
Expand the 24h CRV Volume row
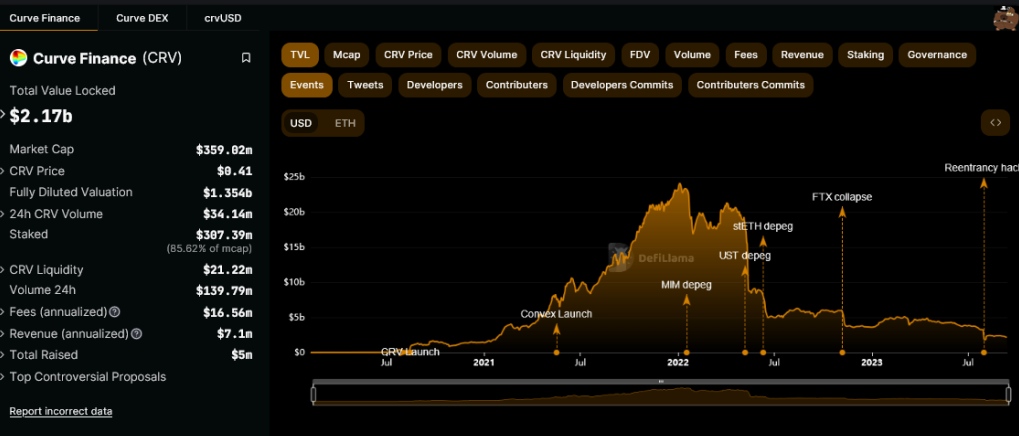click(x=3, y=214)
